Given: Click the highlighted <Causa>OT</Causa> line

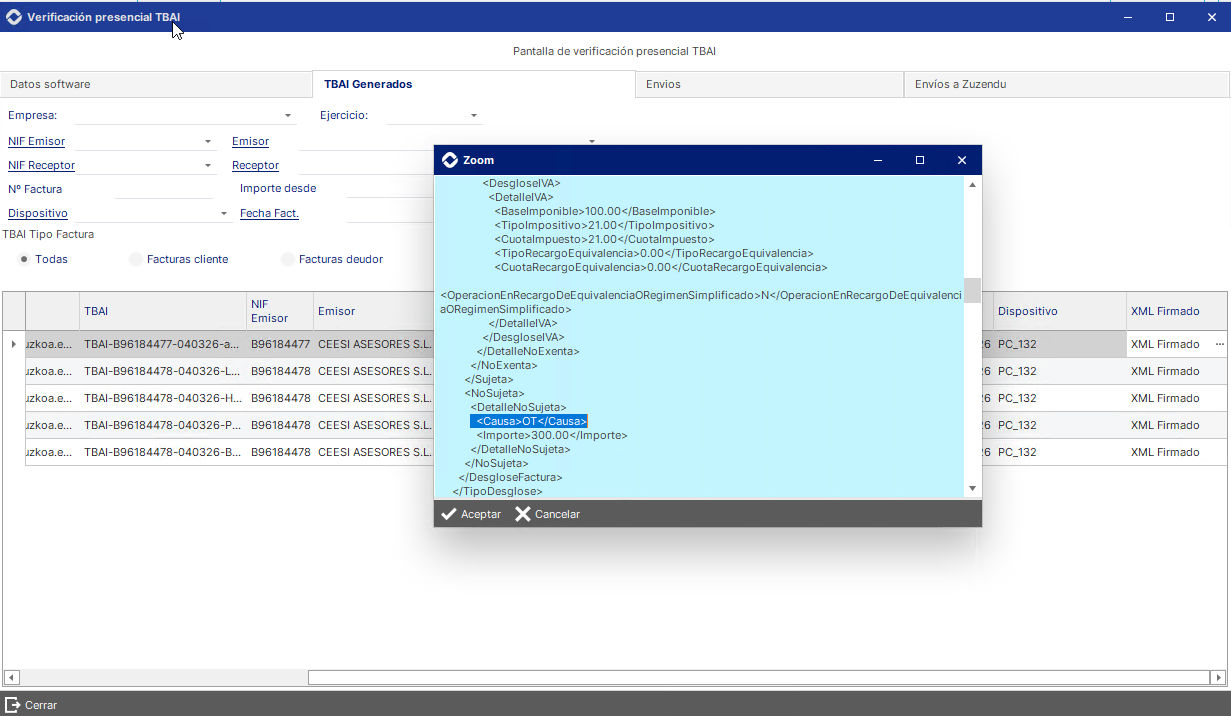Looking at the screenshot, I should pyautogui.click(x=529, y=421).
